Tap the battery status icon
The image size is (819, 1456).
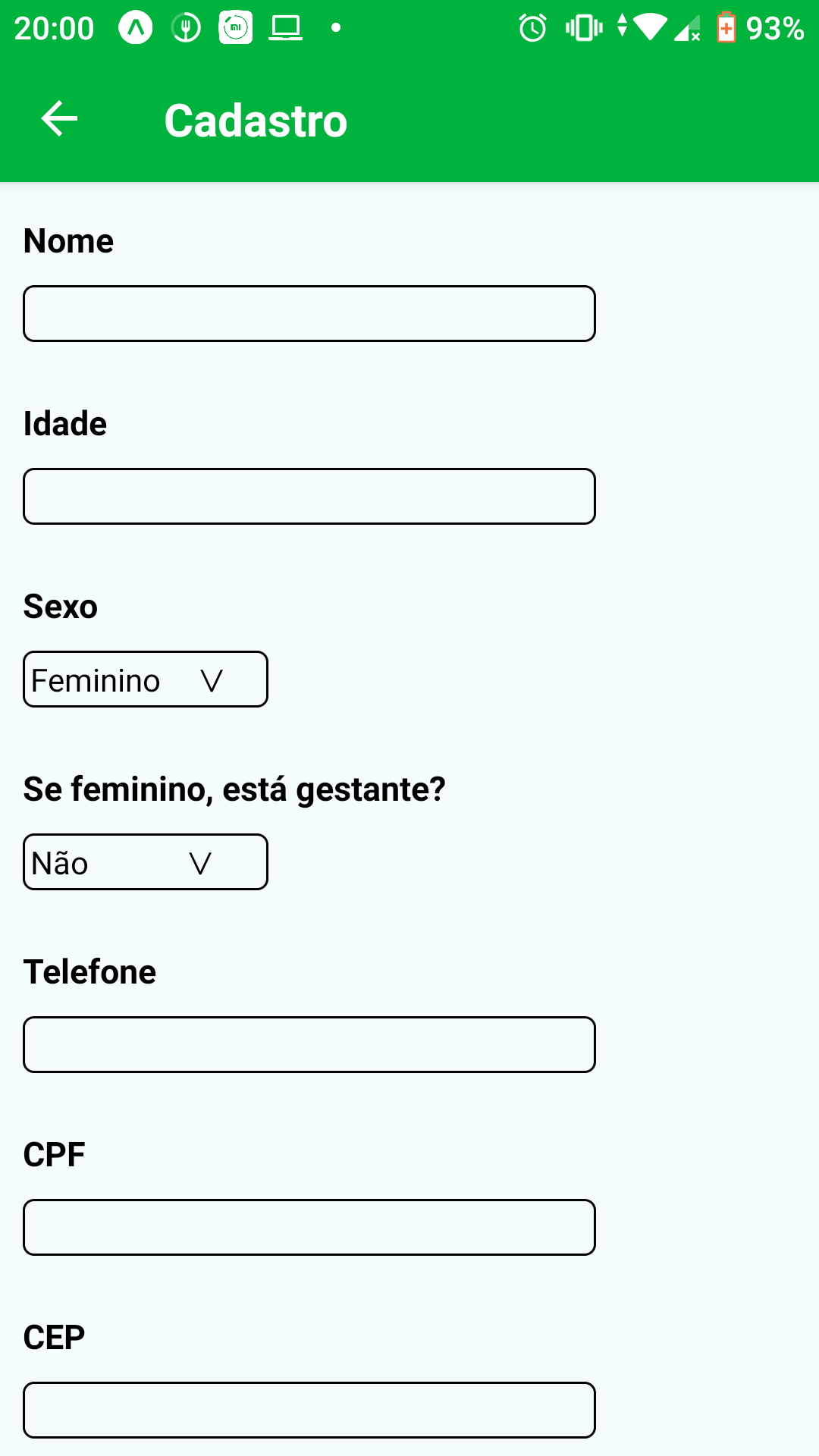[x=726, y=28]
